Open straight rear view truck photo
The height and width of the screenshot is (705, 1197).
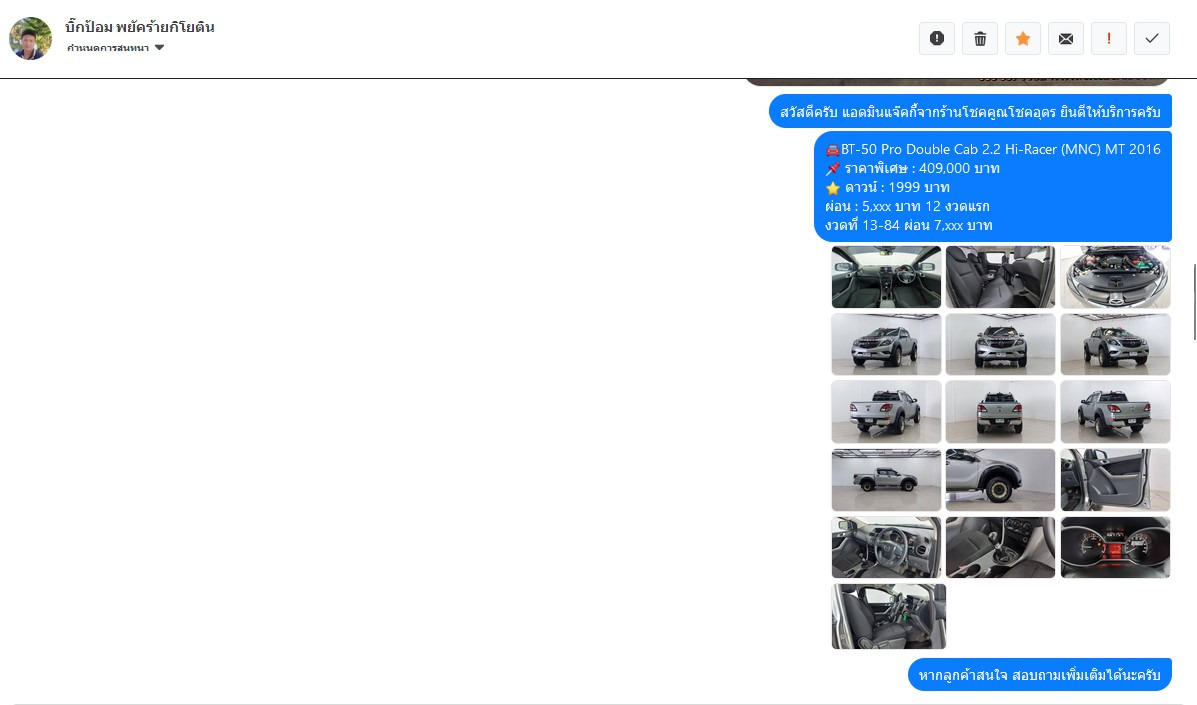pos(1000,412)
